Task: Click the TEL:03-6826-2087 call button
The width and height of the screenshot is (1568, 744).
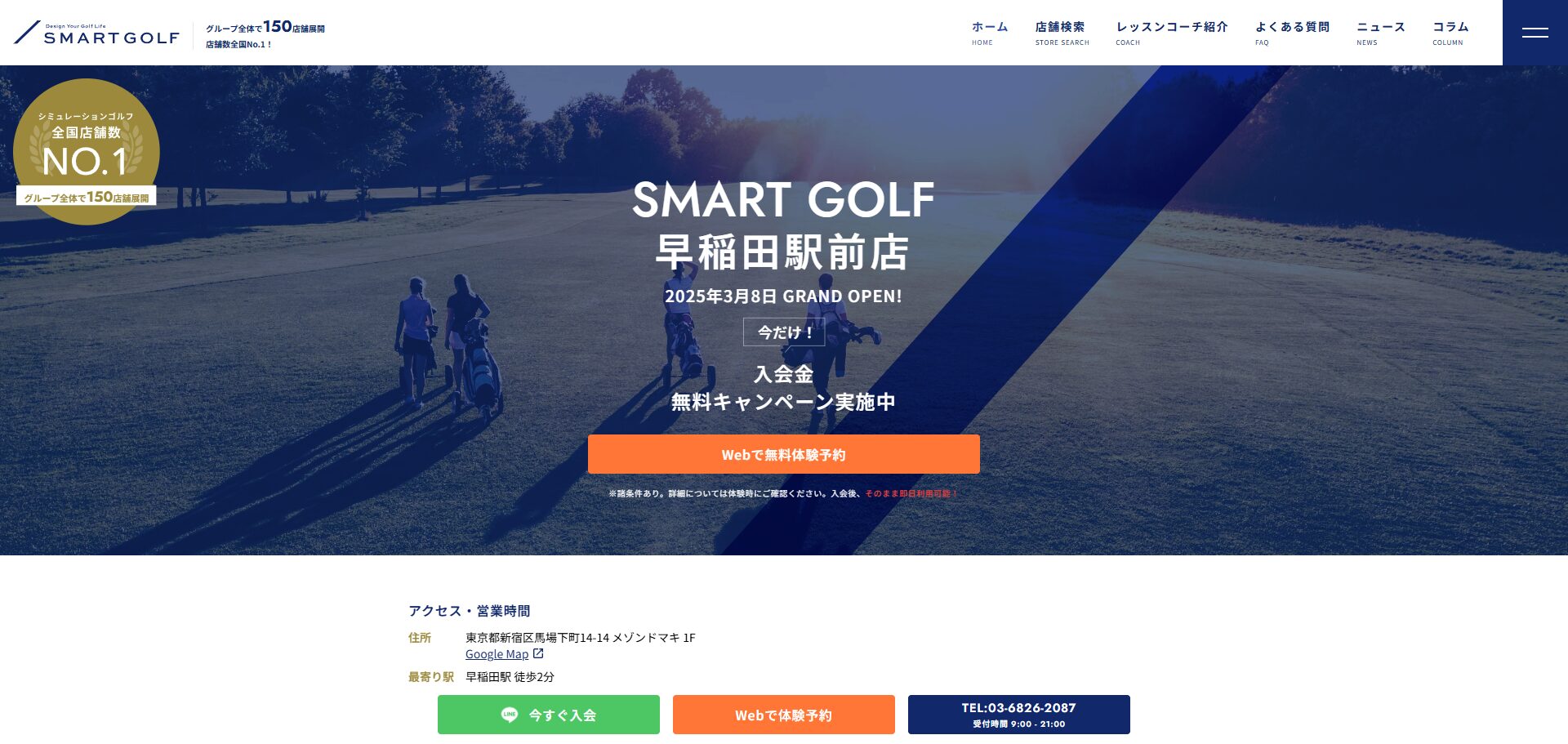Action: (x=1019, y=715)
